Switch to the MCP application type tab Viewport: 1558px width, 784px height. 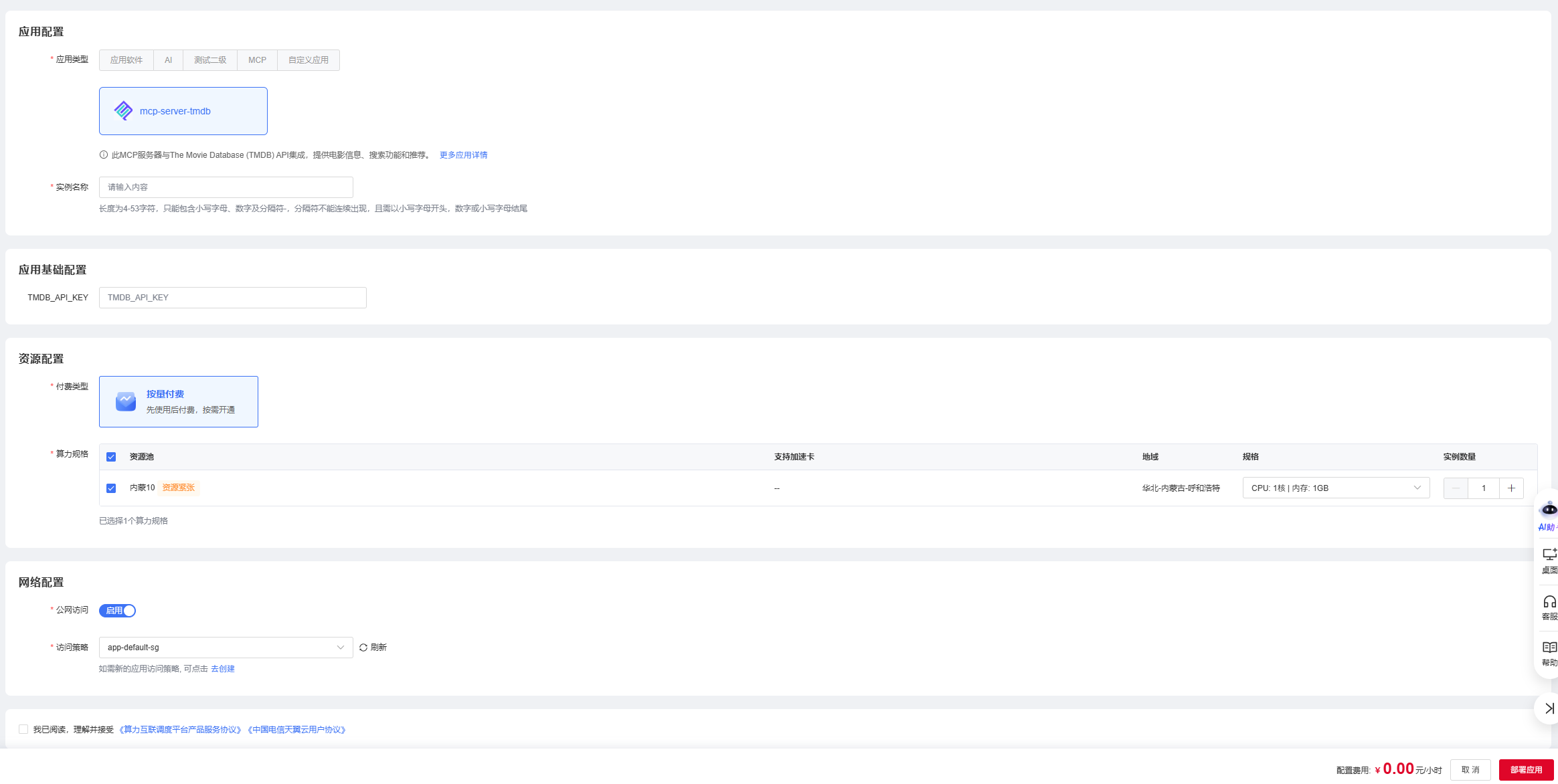tap(257, 60)
